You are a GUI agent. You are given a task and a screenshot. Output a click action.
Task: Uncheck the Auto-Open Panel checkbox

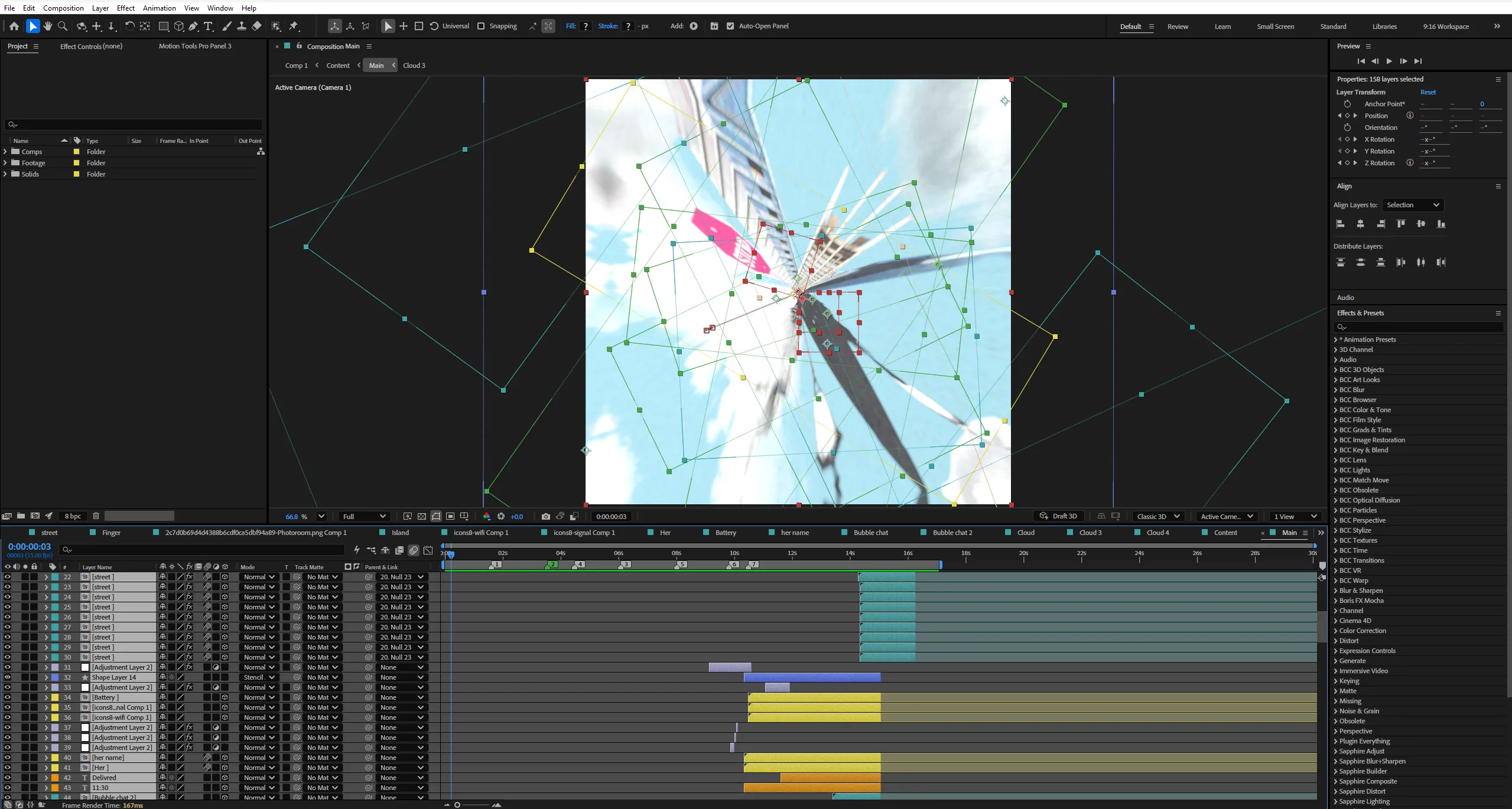[x=730, y=26]
